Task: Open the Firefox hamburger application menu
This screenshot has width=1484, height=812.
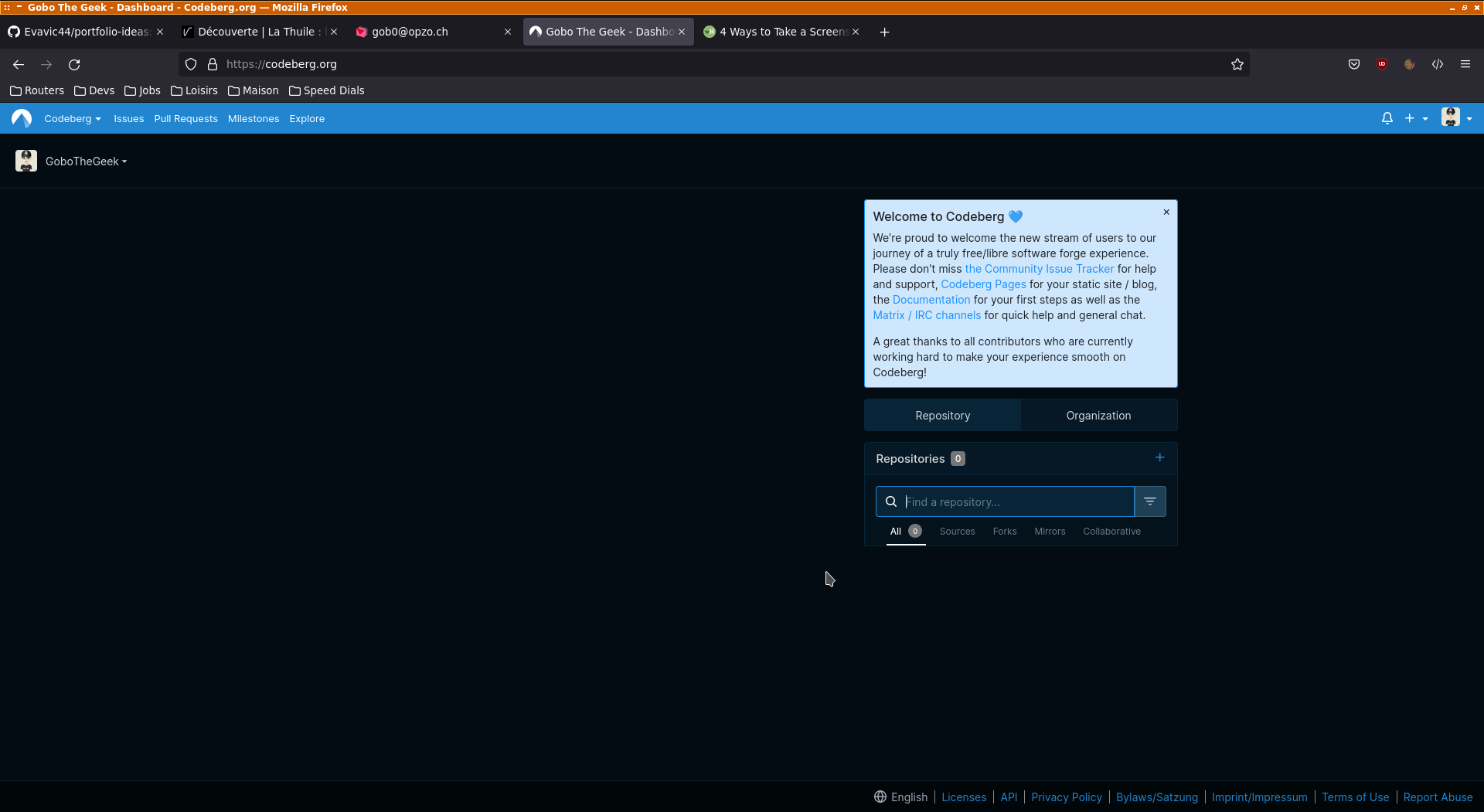Action: (1465, 65)
